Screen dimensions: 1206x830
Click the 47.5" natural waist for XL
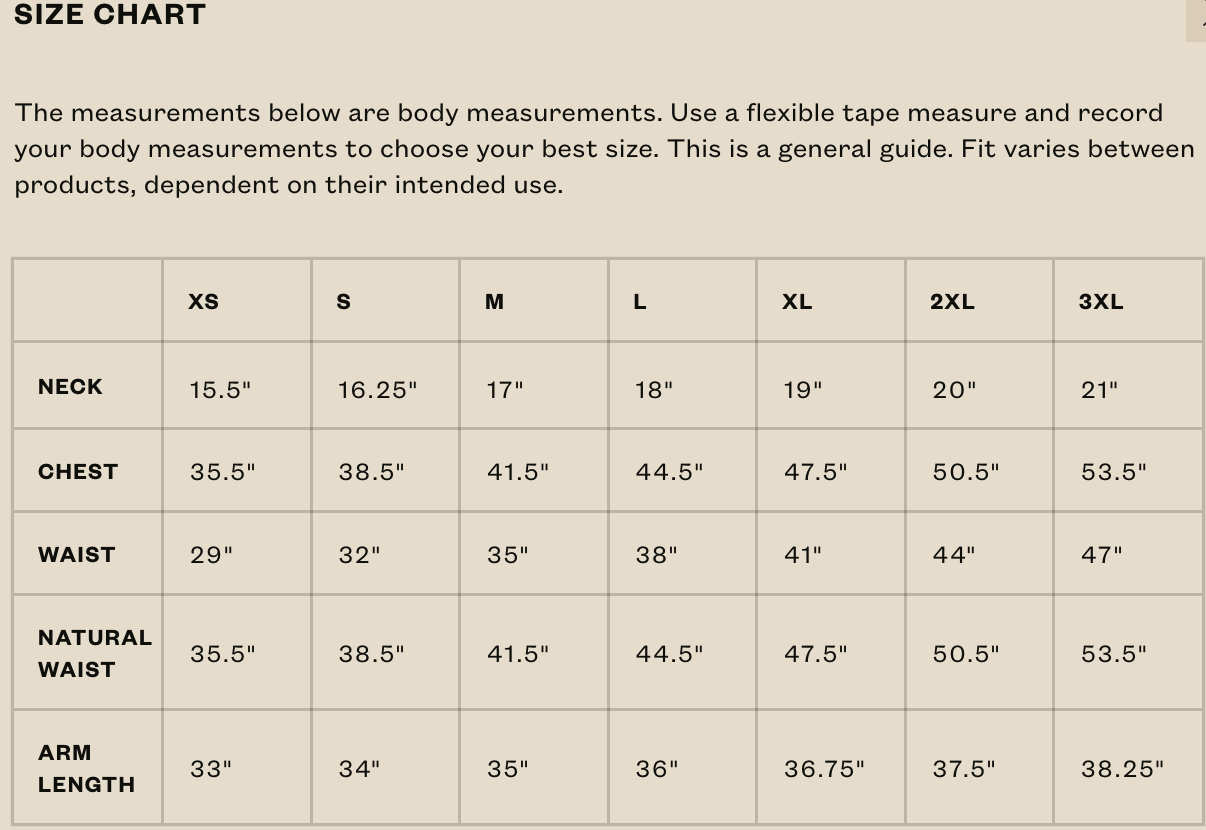815,654
